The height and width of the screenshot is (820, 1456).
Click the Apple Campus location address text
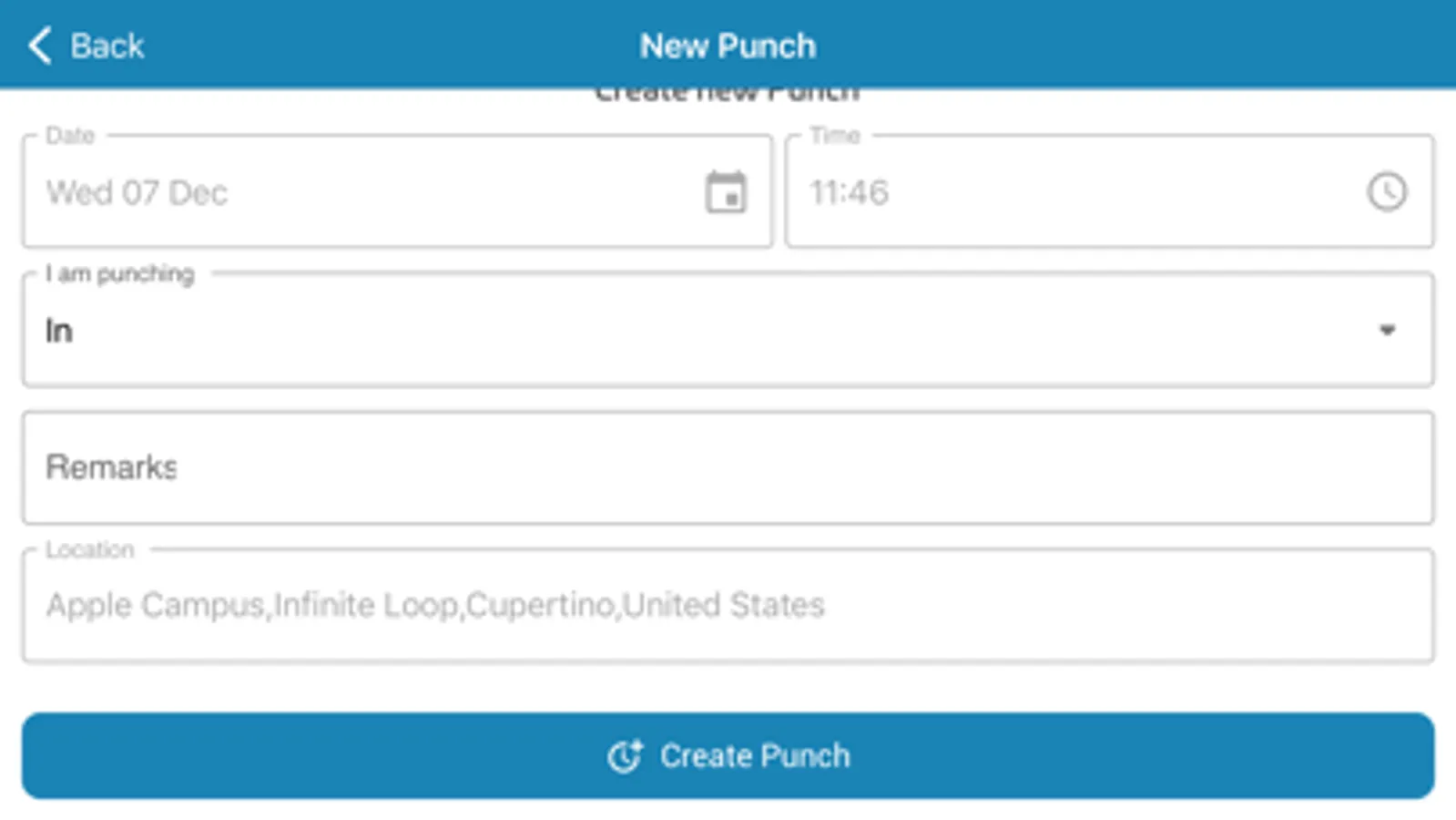click(435, 605)
